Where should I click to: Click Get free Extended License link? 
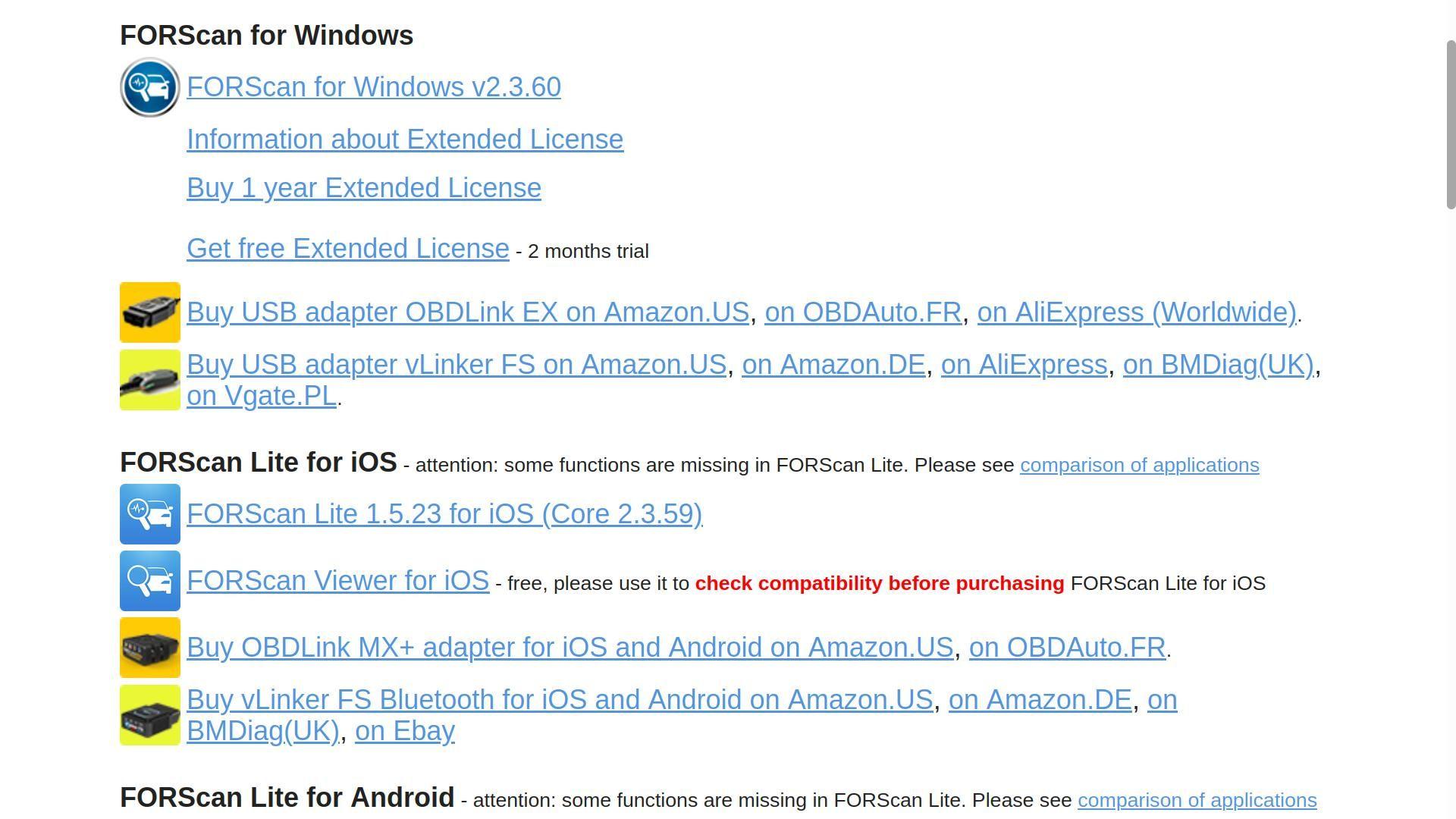[348, 249]
